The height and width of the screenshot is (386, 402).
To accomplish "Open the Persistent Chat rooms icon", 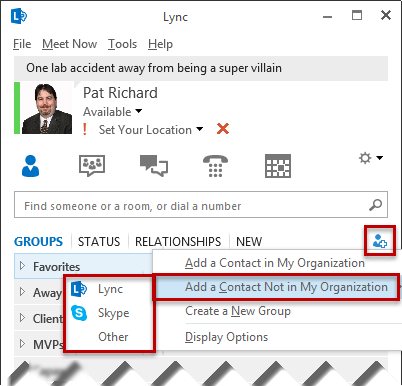I will pyautogui.click(x=92, y=166).
